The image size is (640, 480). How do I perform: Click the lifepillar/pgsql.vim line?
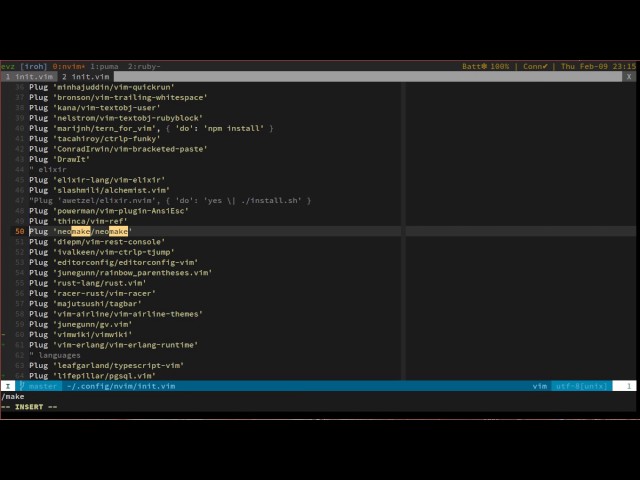[92, 376]
